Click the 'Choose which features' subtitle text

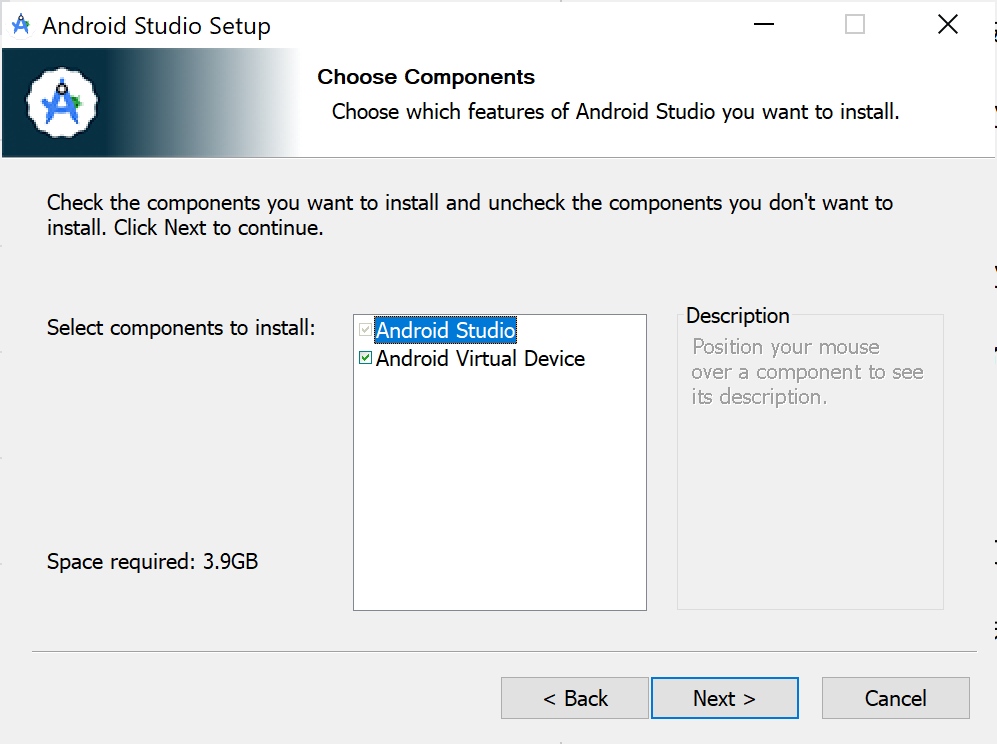[615, 112]
